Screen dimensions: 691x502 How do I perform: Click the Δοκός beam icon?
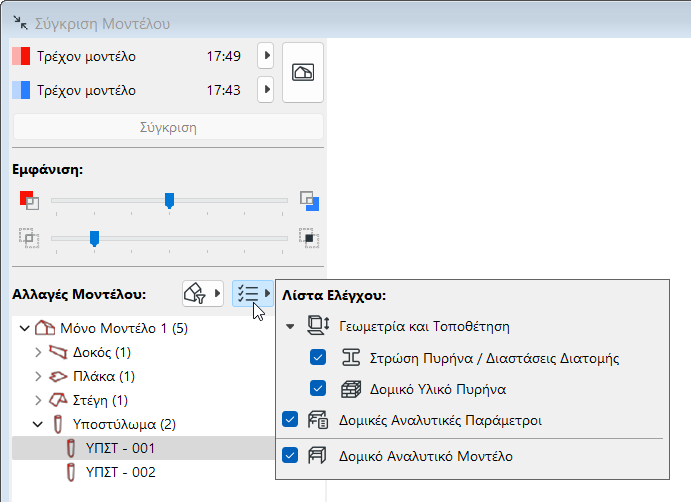click(x=58, y=352)
